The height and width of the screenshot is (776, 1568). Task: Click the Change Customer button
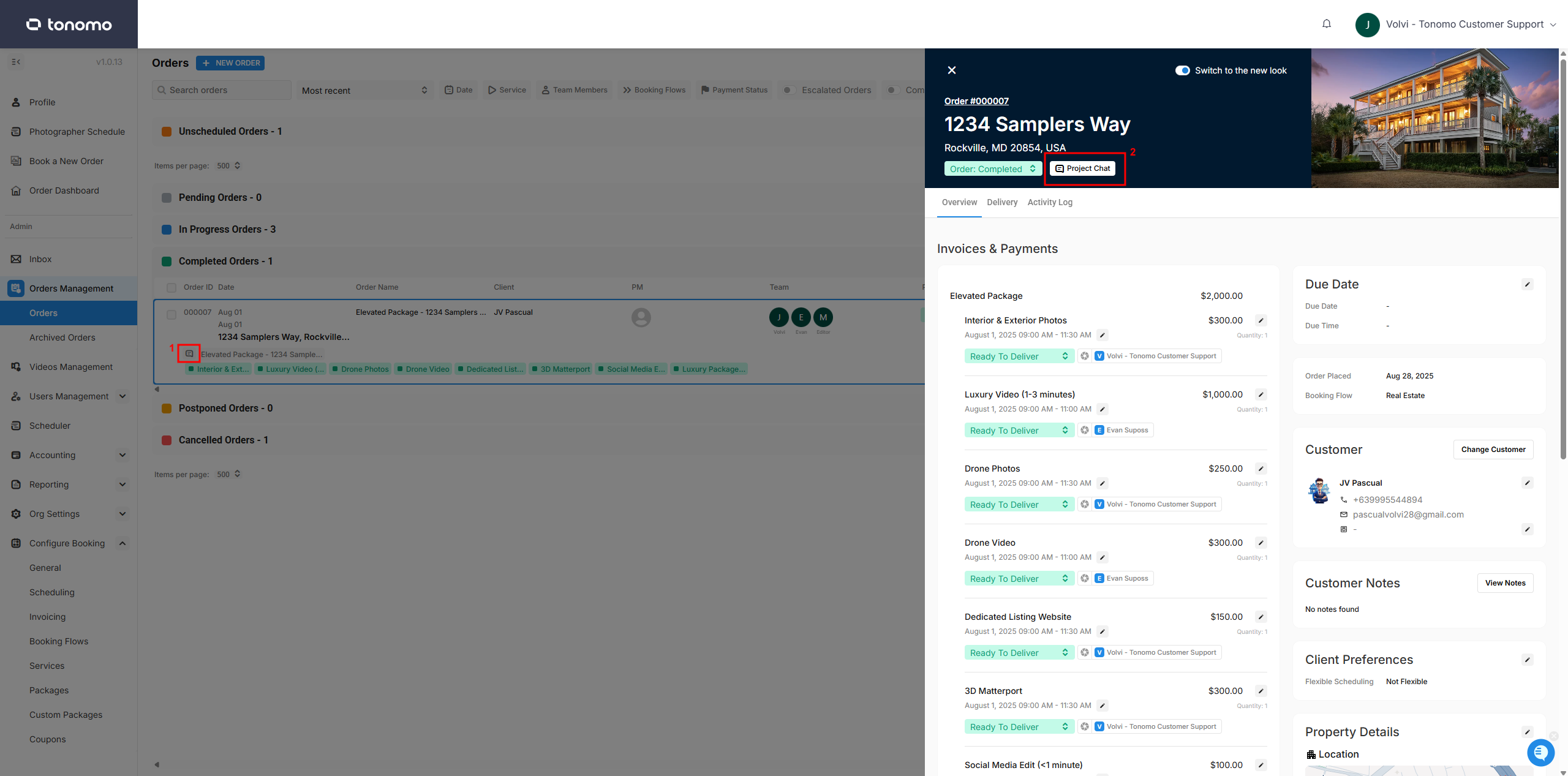pos(1493,450)
